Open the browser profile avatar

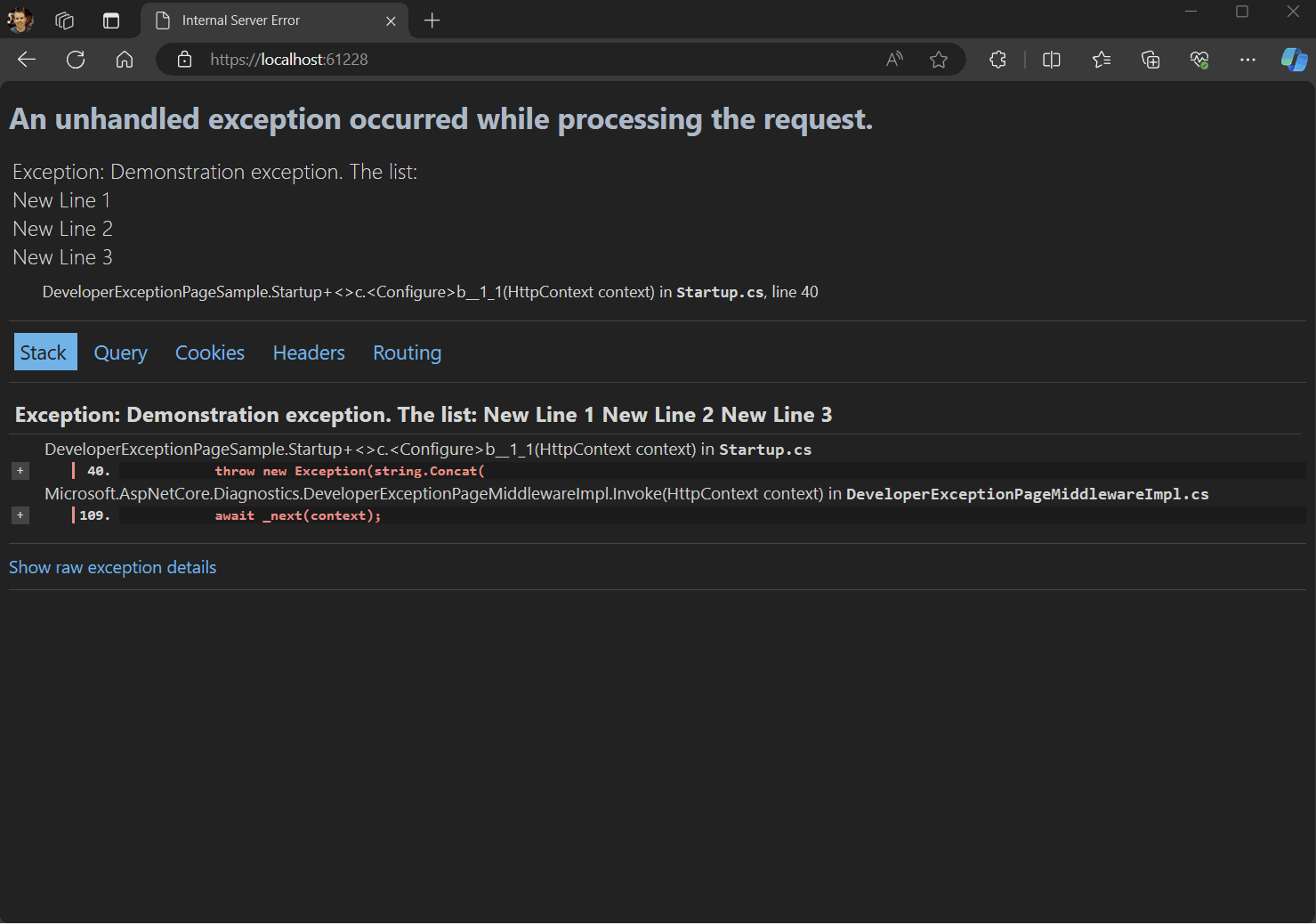tap(20, 20)
